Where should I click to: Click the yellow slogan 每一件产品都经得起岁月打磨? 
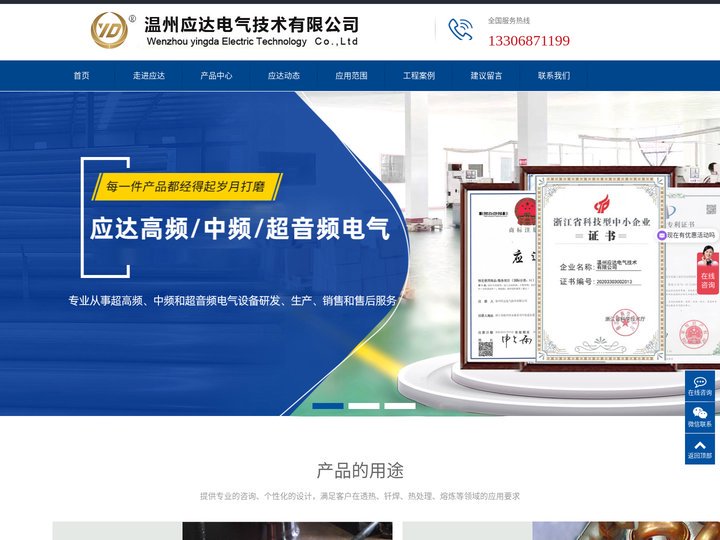186,186
